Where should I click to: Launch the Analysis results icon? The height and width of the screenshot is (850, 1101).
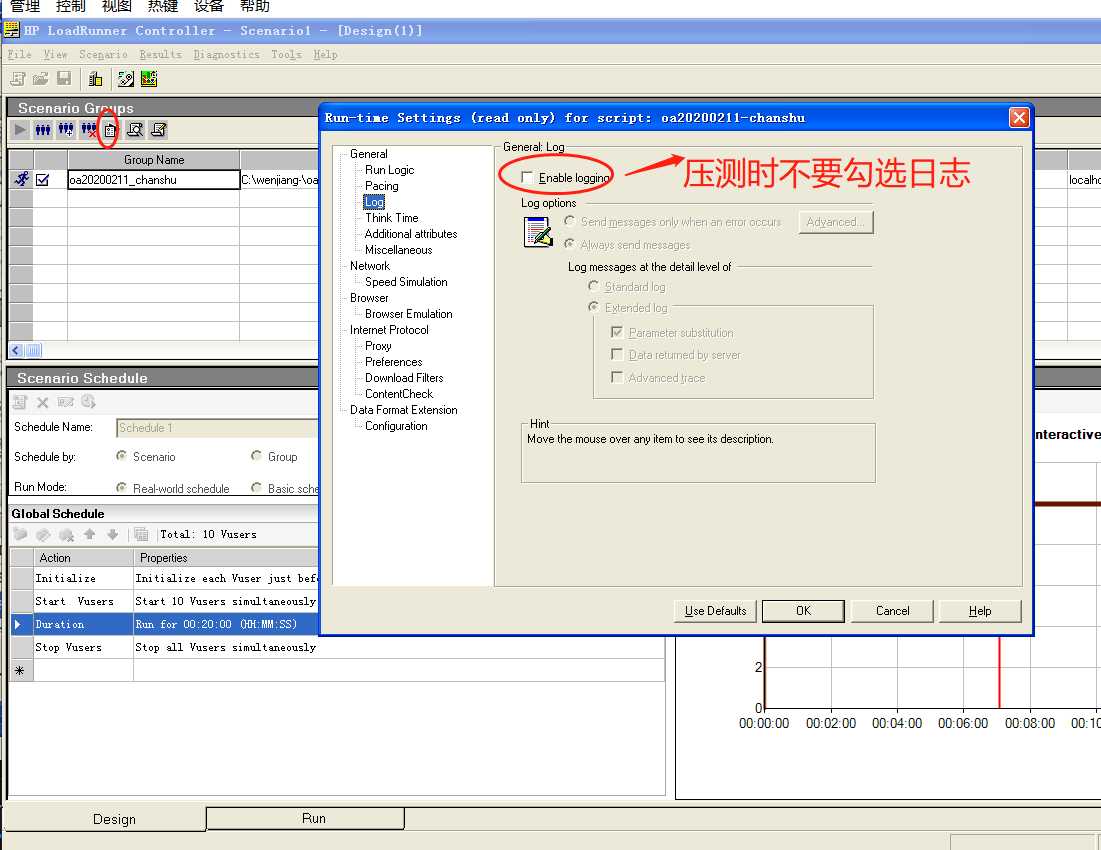tap(149, 79)
